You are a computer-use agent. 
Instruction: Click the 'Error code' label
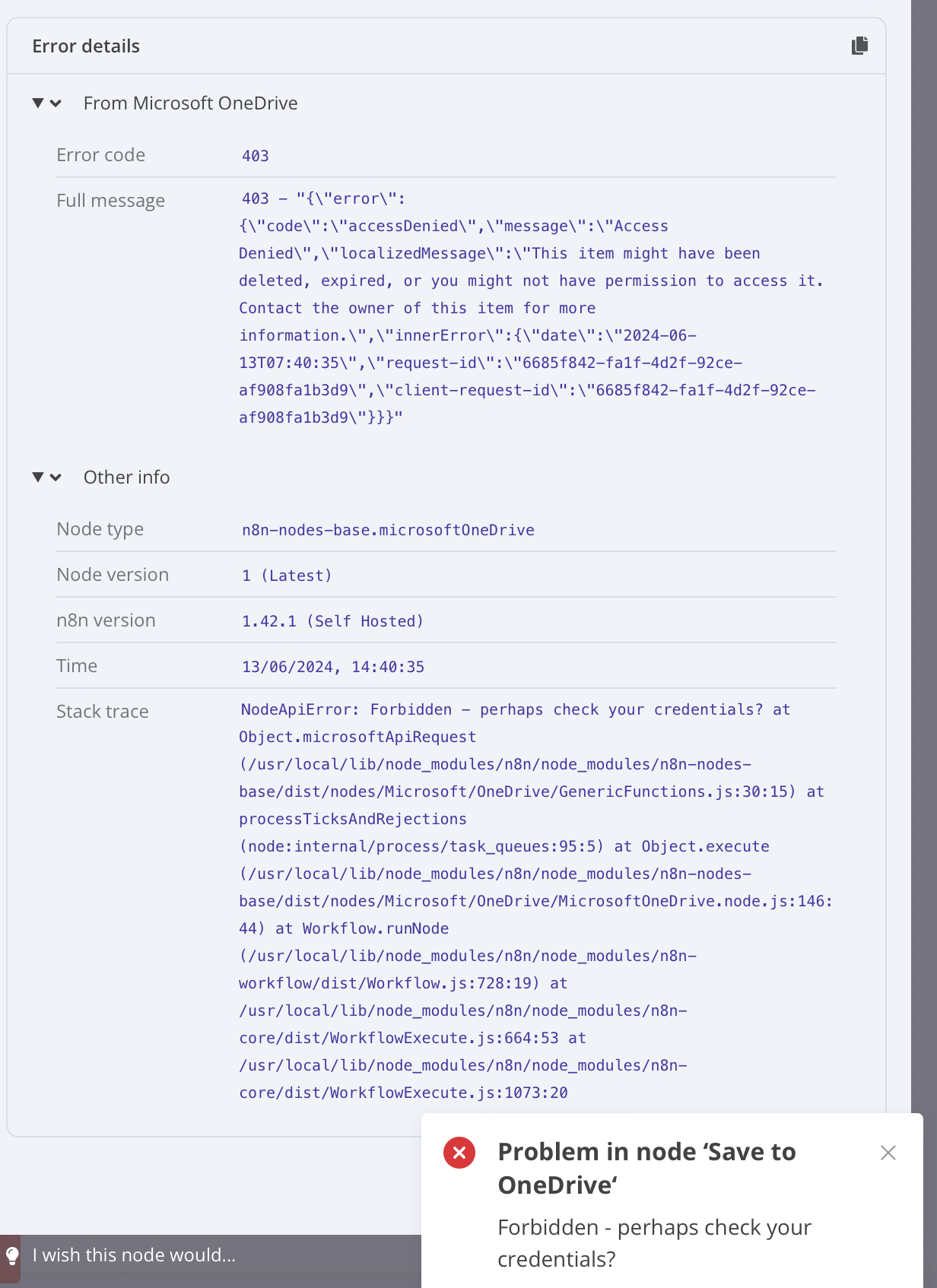tap(100, 155)
